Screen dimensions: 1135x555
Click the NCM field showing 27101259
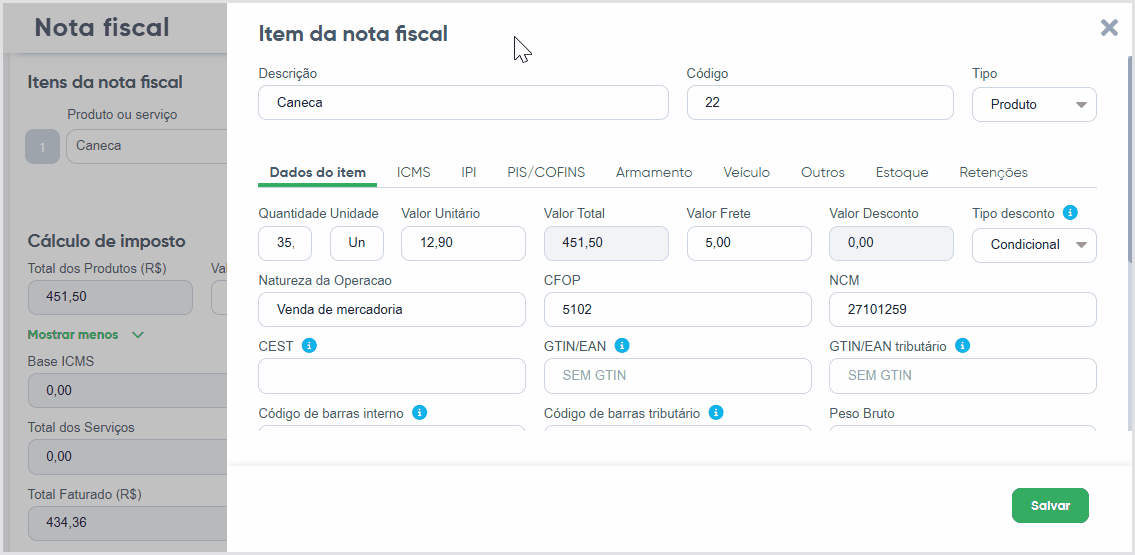[963, 310]
